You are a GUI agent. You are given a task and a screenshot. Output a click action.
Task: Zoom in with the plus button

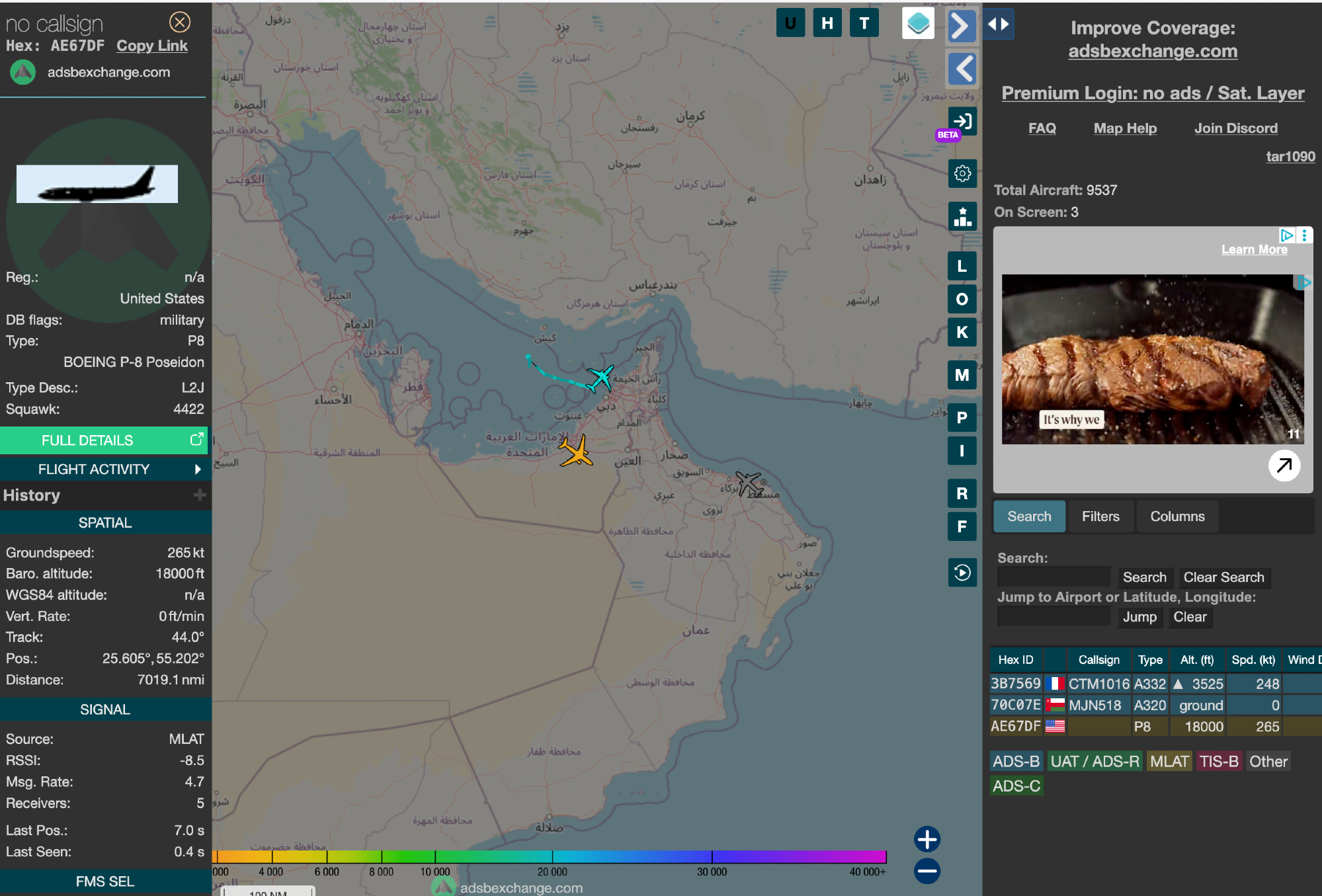927,839
